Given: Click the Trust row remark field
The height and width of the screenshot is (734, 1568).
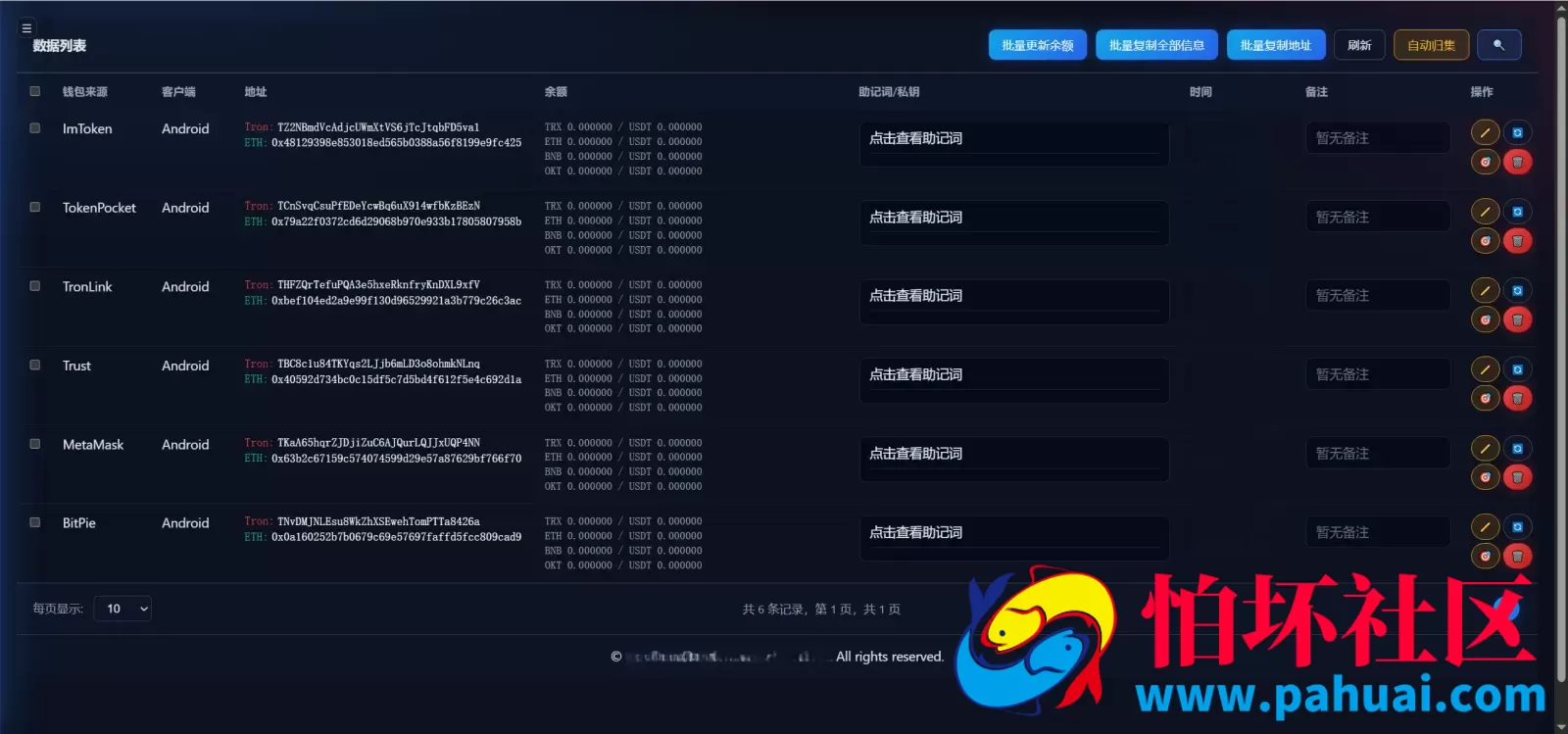Looking at the screenshot, I should 1378,375.
